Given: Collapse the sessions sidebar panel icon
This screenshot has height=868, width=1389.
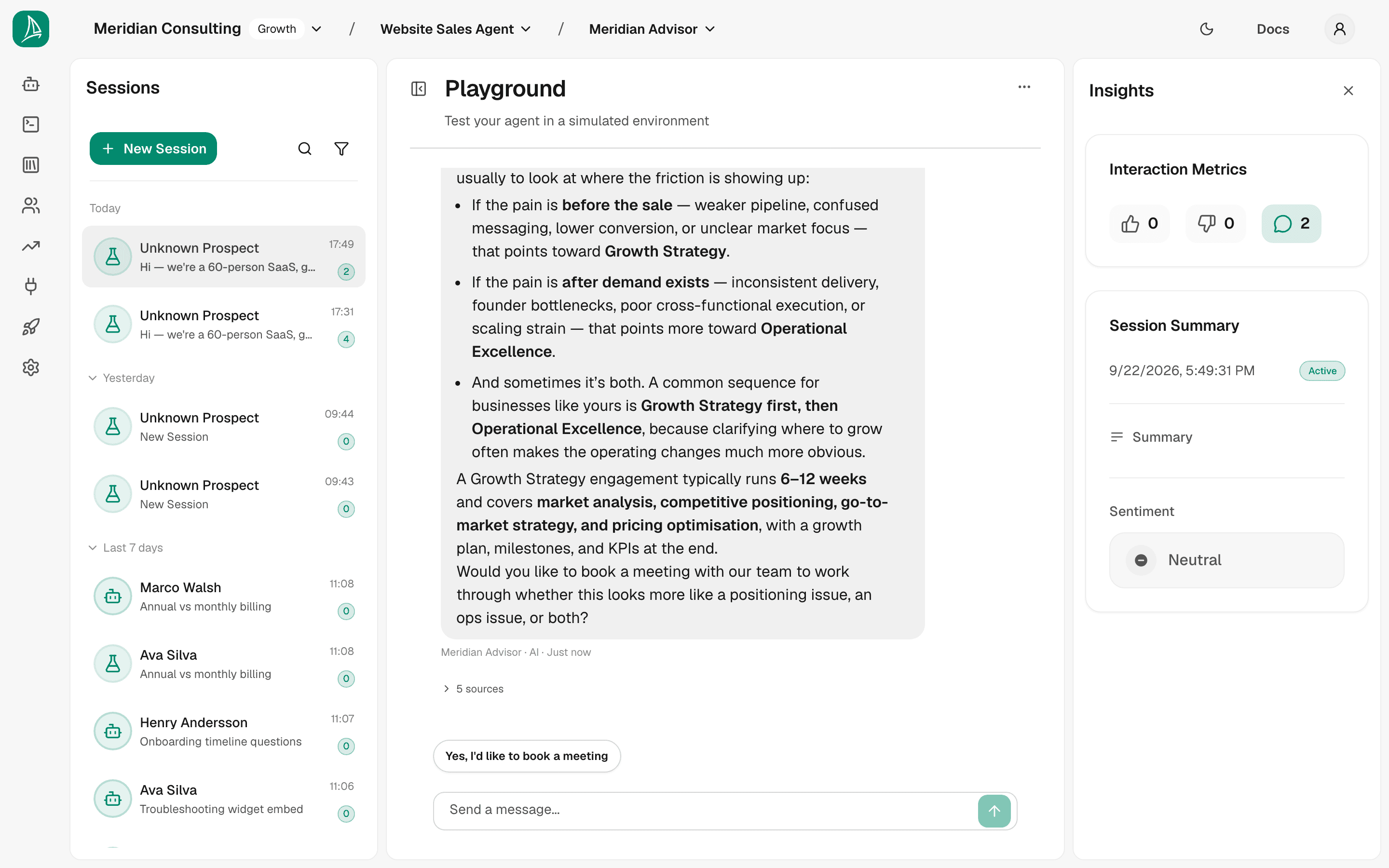Looking at the screenshot, I should [x=419, y=89].
